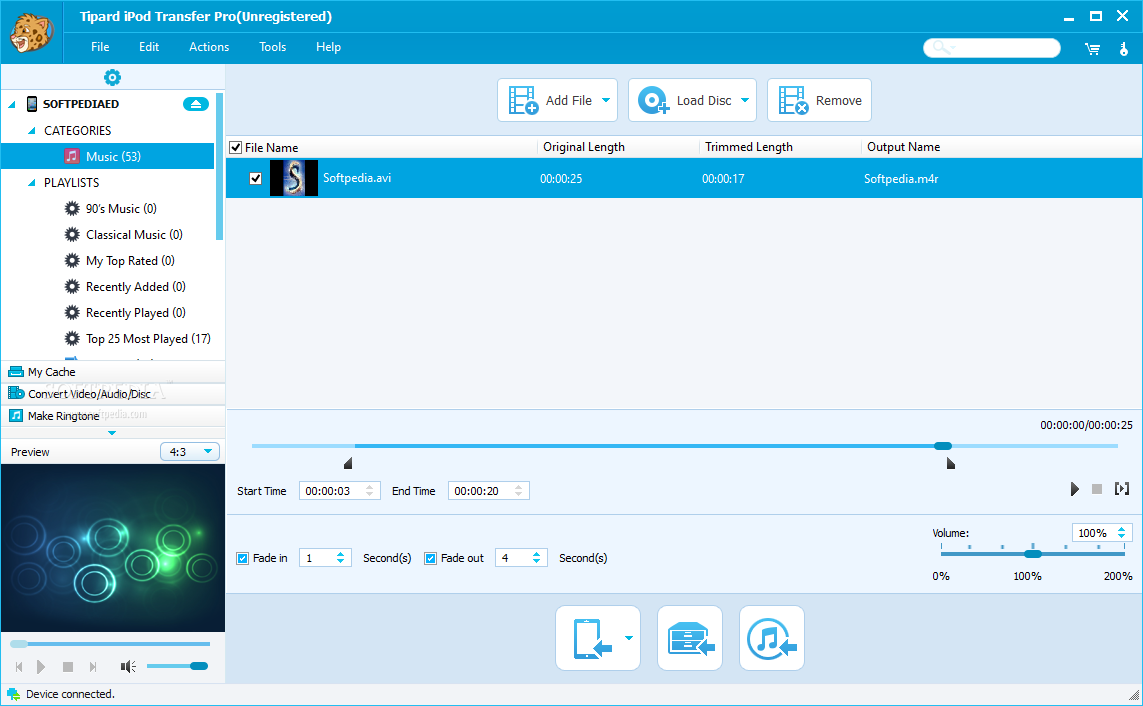Open the Recently Added playlist
This screenshot has height=706, width=1143.
pyautogui.click(x=136, y=287)
